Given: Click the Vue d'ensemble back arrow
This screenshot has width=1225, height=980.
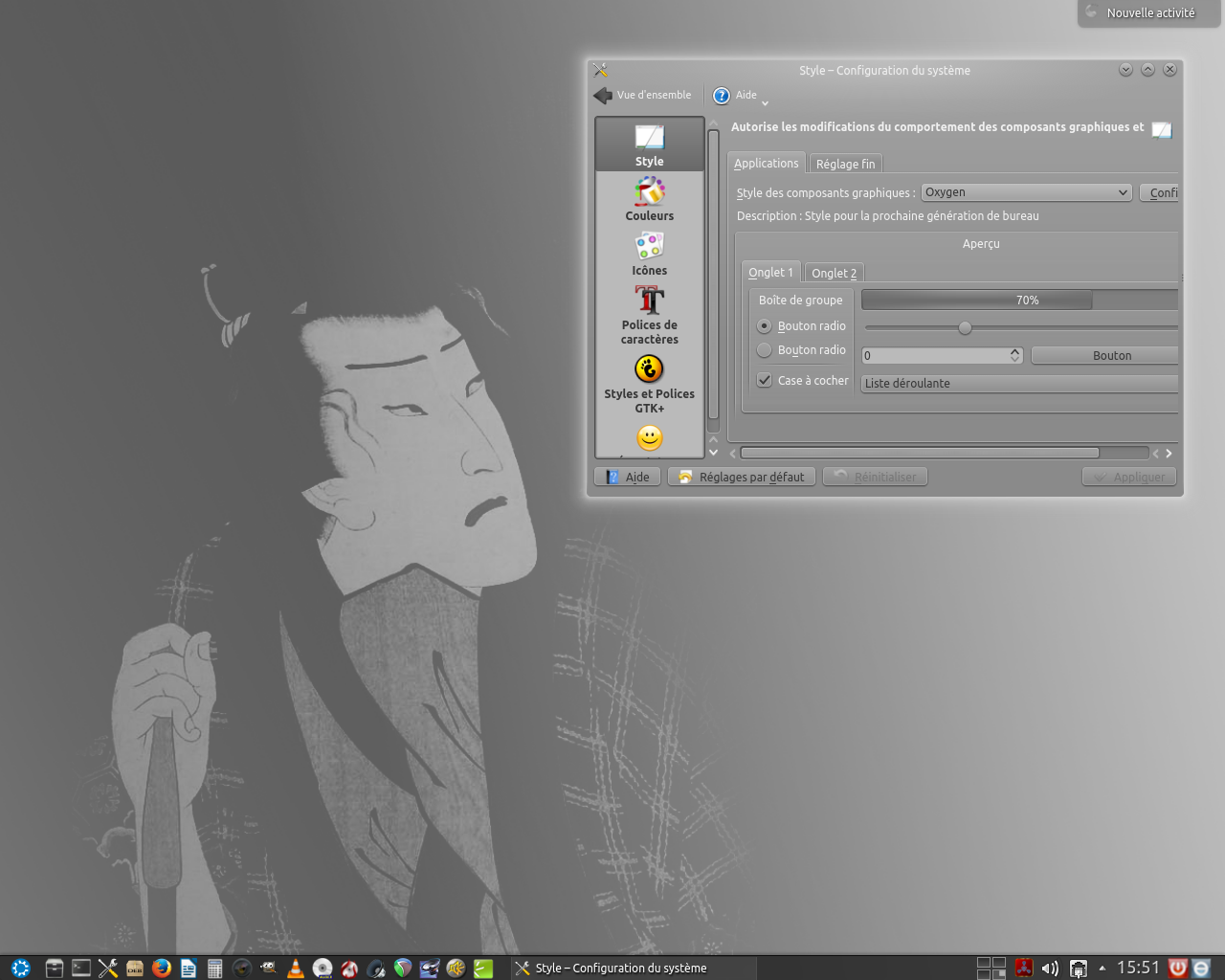Looking at the screenshot, I should click(642, 95).
